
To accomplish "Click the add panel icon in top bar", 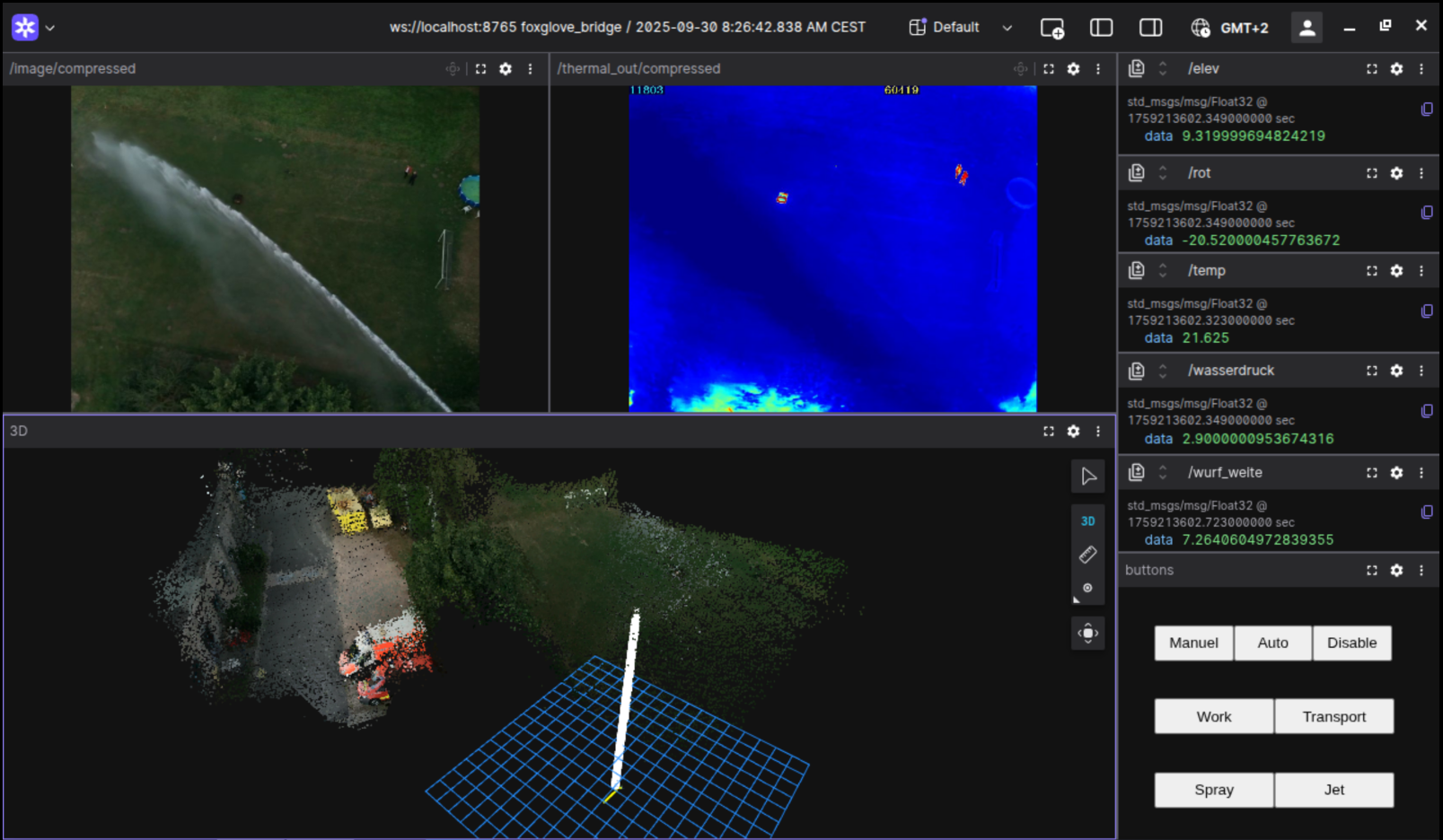I will (x=1051, y=28).
